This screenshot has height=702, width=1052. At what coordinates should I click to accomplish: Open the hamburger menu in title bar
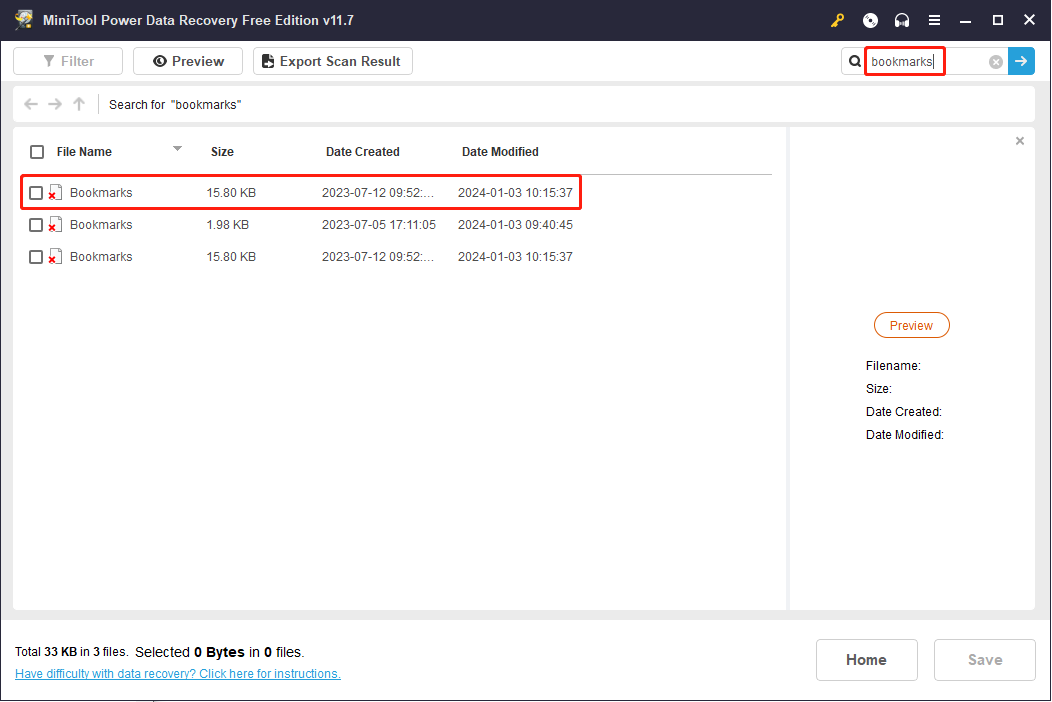934,21
